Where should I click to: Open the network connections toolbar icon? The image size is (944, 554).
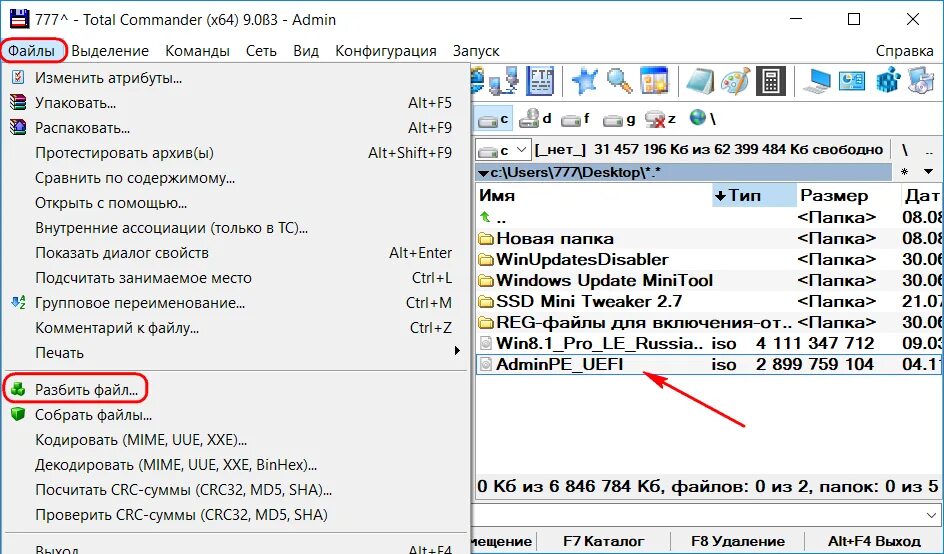point(503,81)
